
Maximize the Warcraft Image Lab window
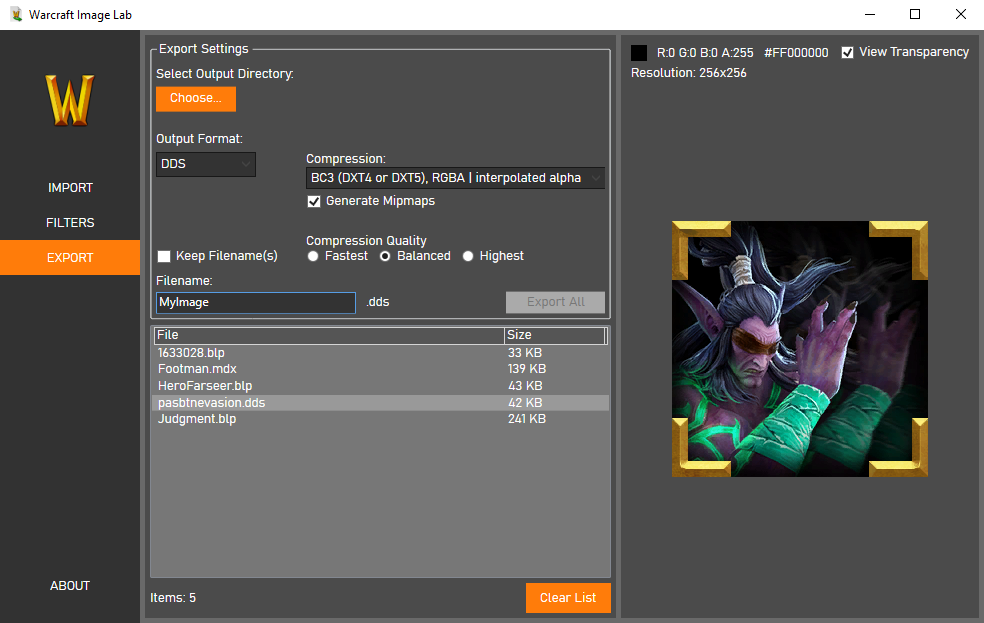point(915,14)
